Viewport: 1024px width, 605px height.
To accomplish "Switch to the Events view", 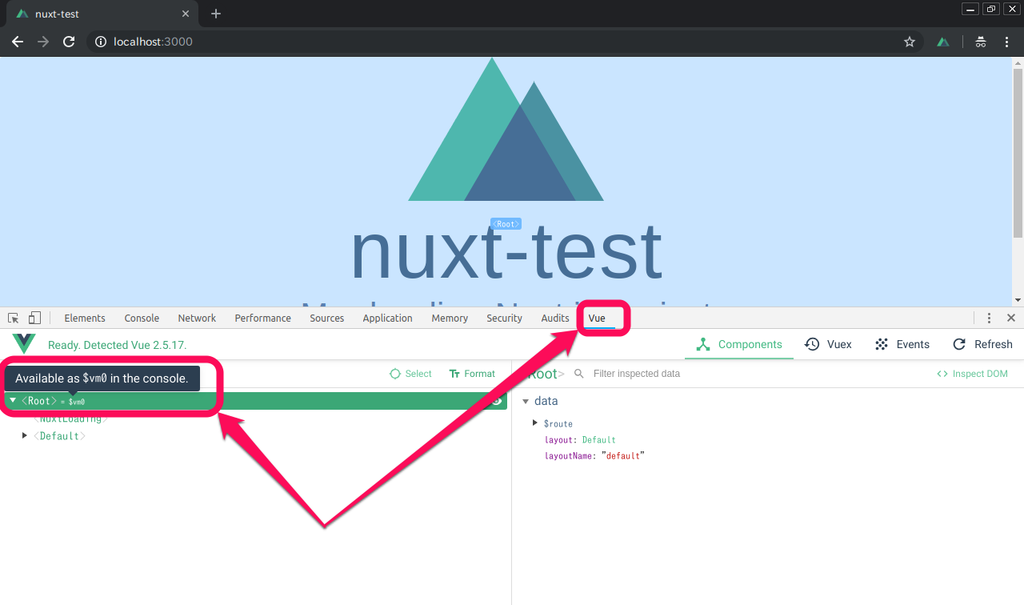I will point(902,344).
